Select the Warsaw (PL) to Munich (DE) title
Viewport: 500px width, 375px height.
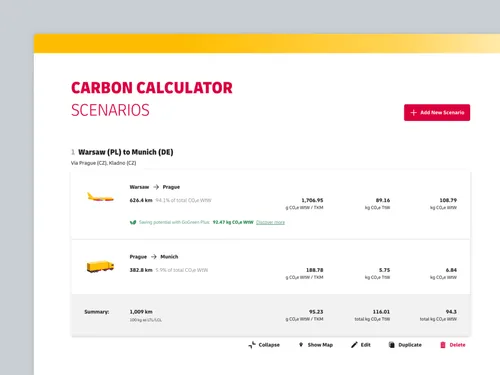(126, 152)
